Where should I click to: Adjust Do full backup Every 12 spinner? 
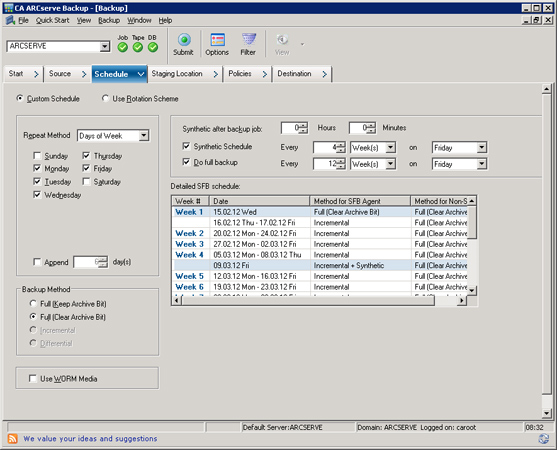pos(341,164)
